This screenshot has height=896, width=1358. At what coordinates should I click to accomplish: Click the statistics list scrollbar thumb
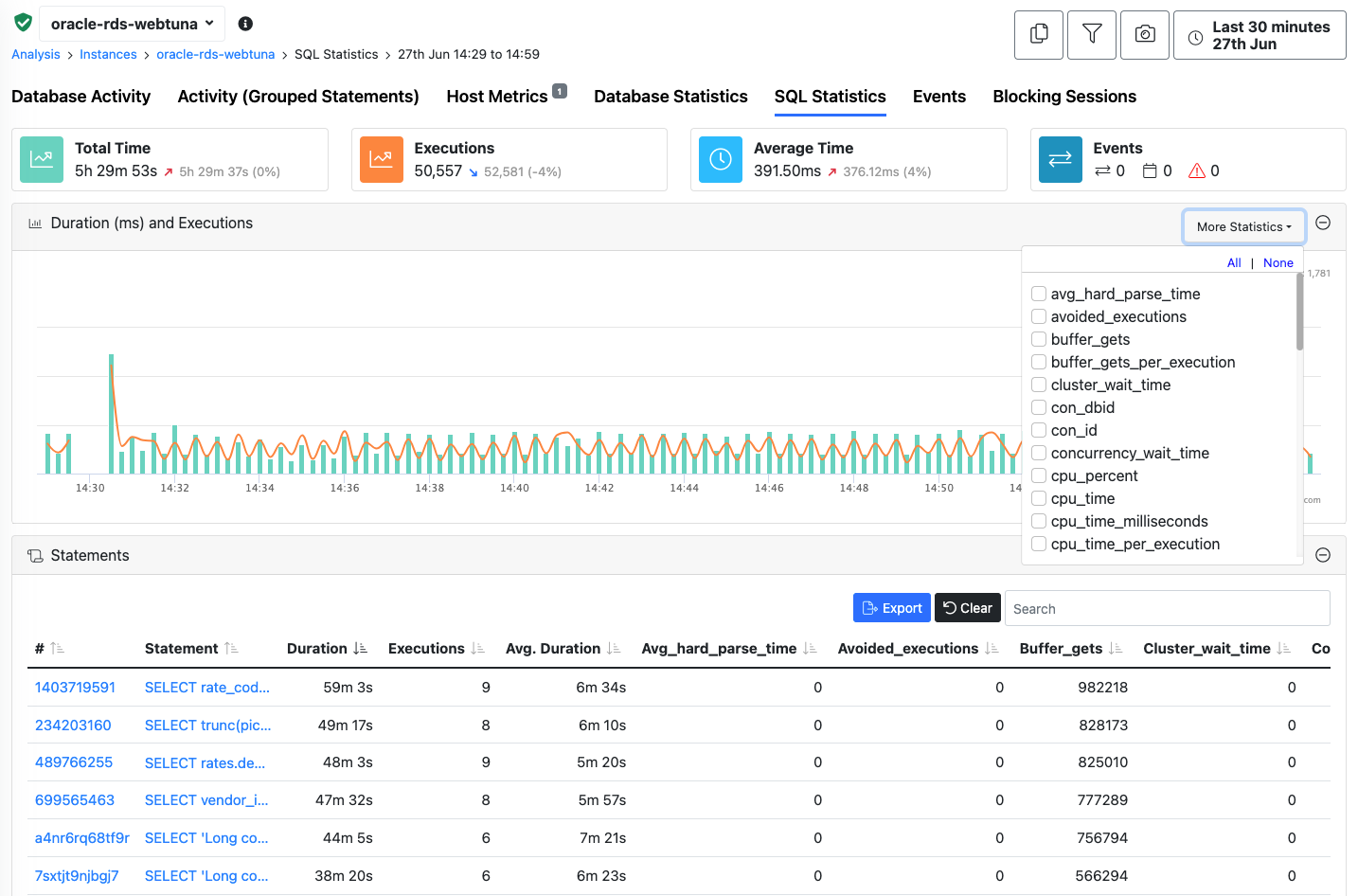(1299, 313)
